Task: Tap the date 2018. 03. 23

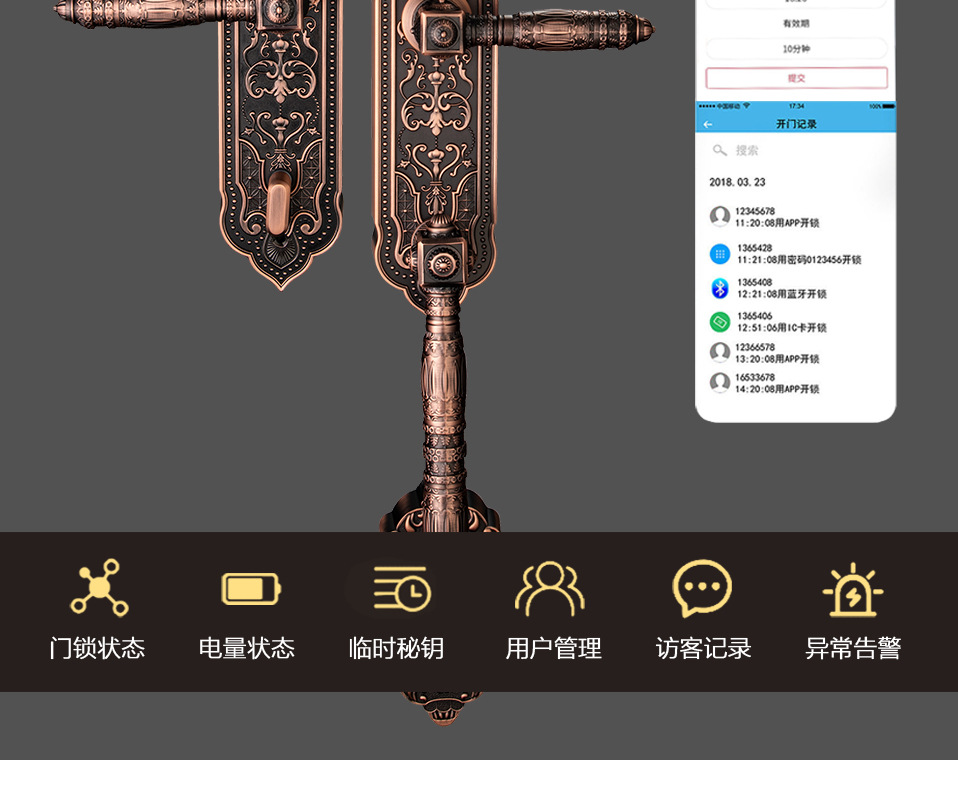Action: pyautogui.click(x=737, y=182)
